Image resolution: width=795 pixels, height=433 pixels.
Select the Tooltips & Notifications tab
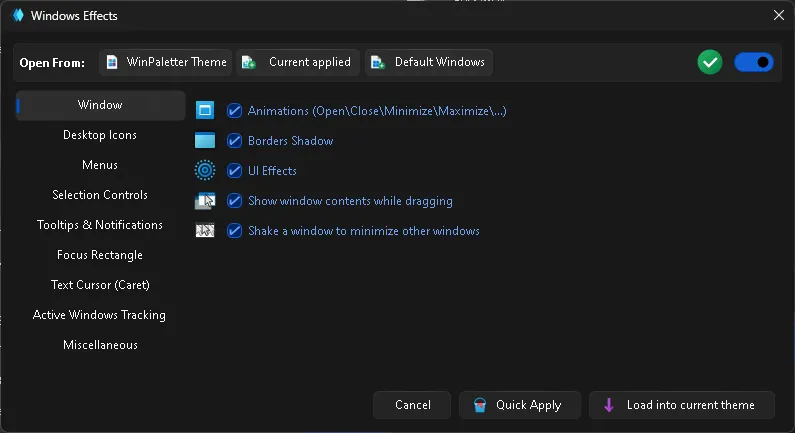pos(100,225)
